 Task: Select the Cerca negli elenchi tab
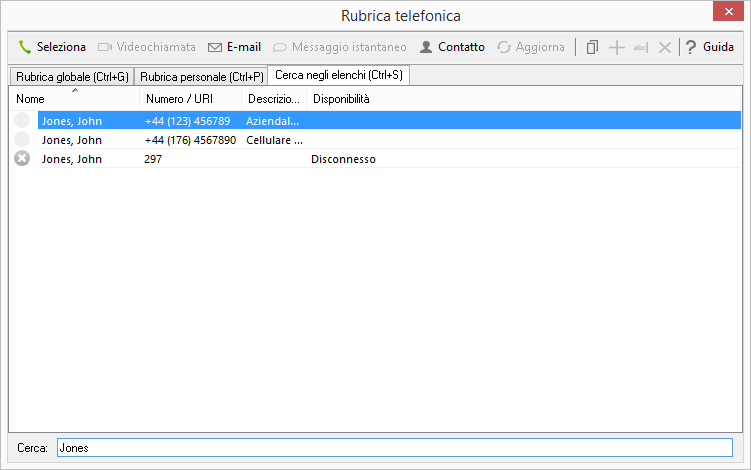point(338,75)
